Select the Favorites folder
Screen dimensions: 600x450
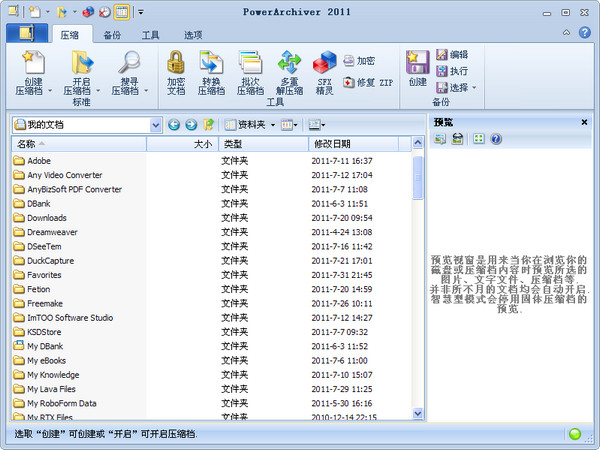(37, 275)
